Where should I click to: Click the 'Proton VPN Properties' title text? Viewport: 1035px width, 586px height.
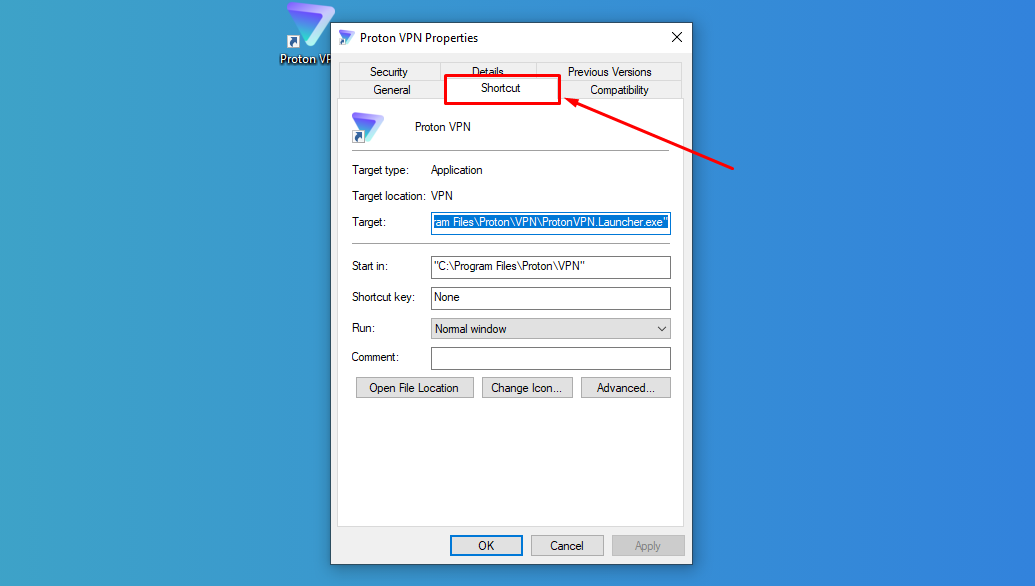click(418, 38)
